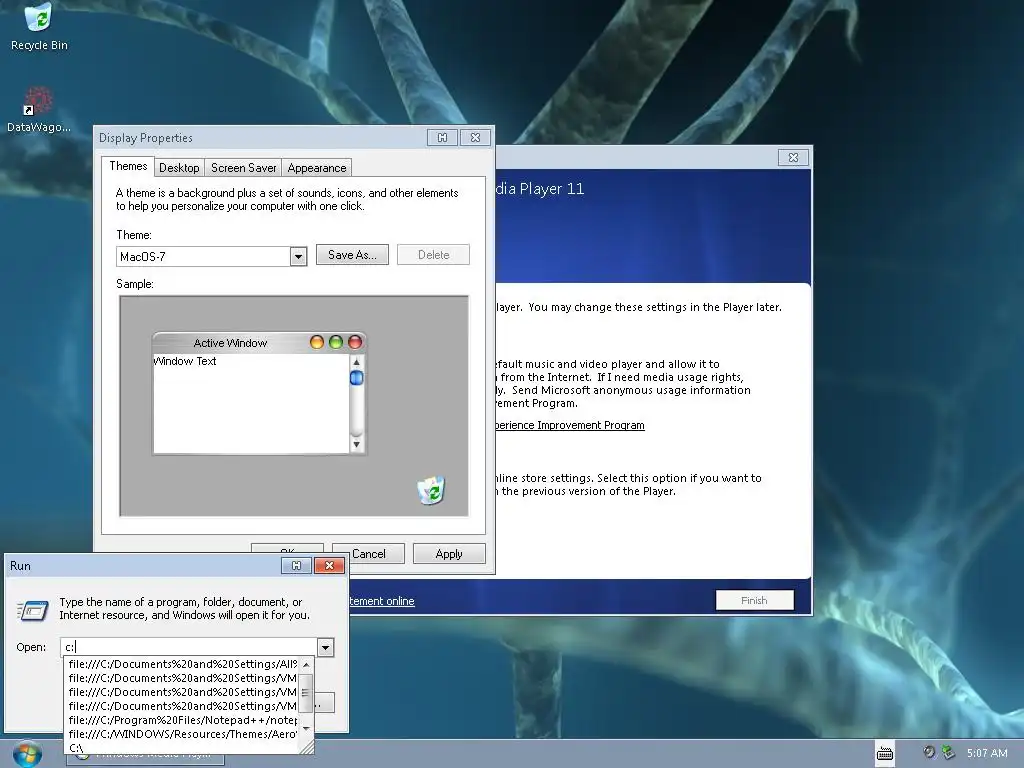Image resolution: width=1024 pixels, height=768 pixels.
Task: Click the help button in Display Properties title bar
Action: 442,138
